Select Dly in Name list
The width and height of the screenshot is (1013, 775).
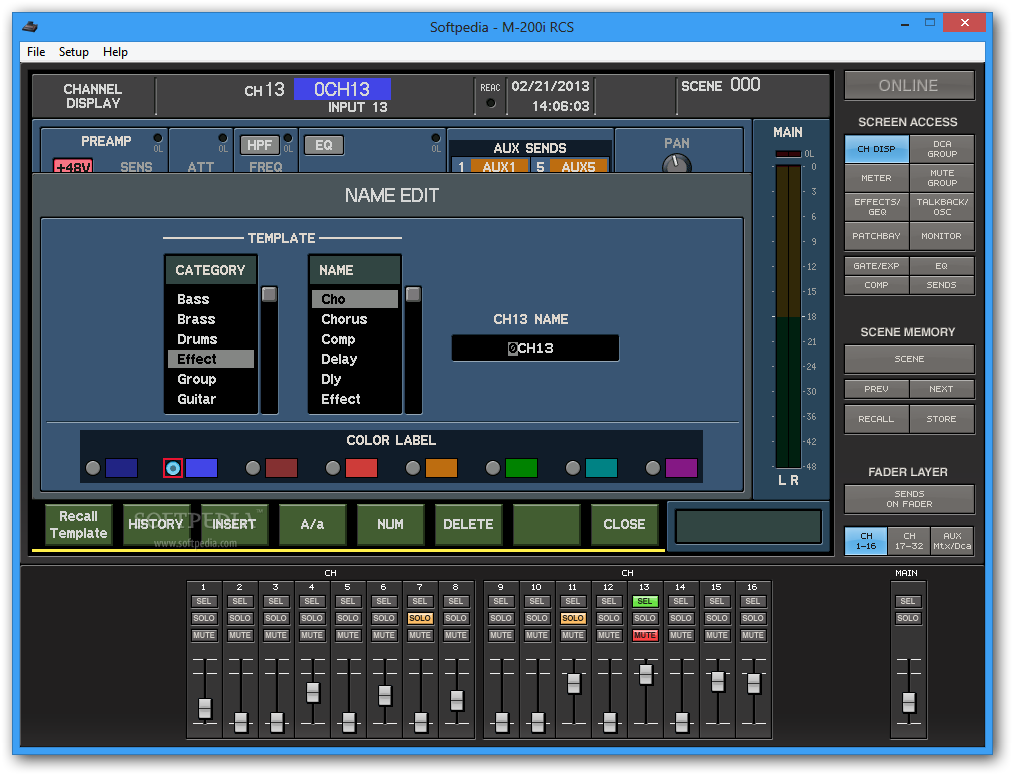pyautogui.click(x=355, y=379)
